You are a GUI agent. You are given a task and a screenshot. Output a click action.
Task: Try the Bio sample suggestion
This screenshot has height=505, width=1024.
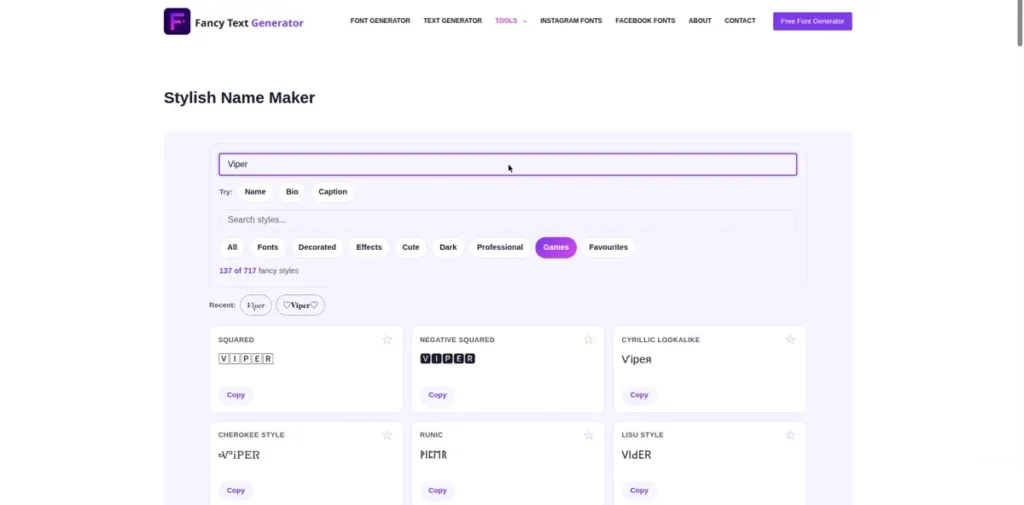(x=292, y=192)
